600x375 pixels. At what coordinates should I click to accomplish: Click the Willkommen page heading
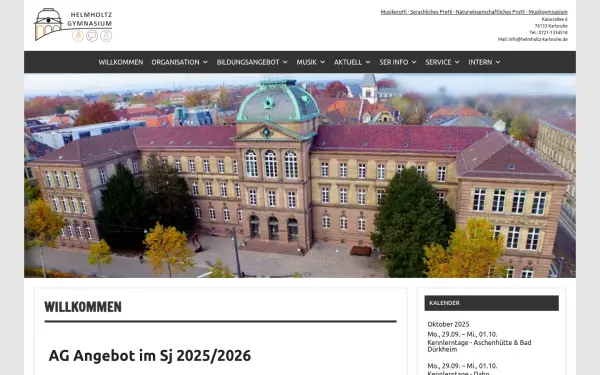tap(83, 307)
